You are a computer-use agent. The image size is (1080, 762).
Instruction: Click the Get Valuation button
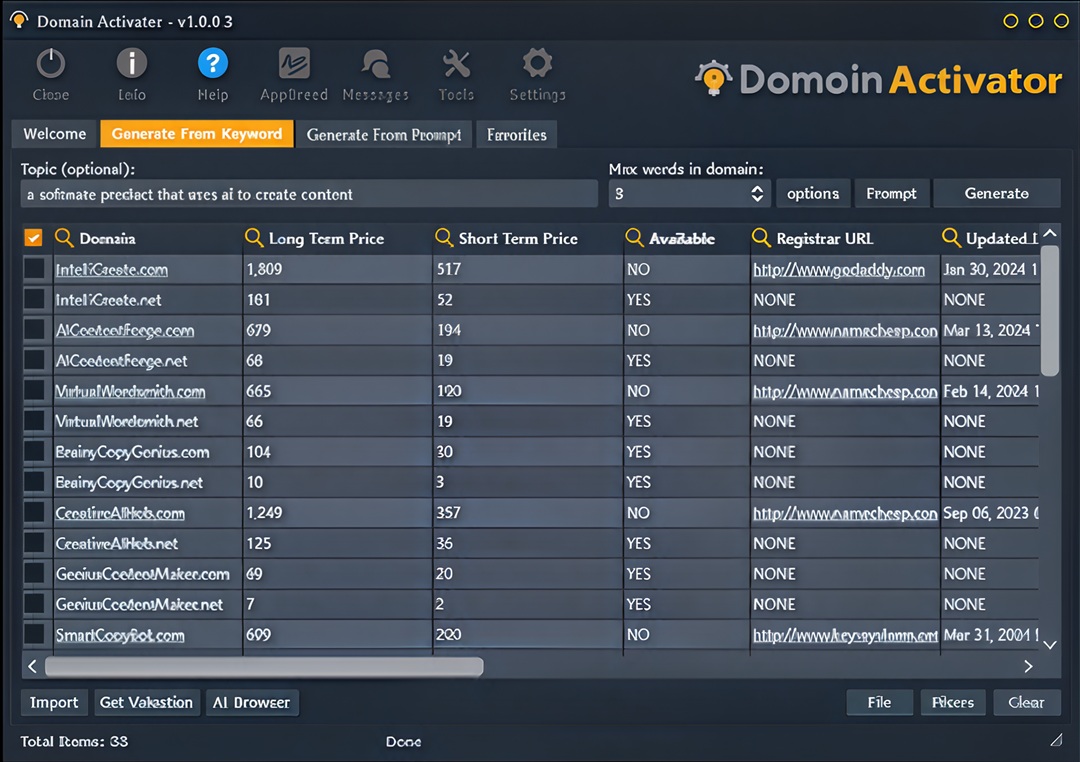pyautogui.click(x=147, y=702)
